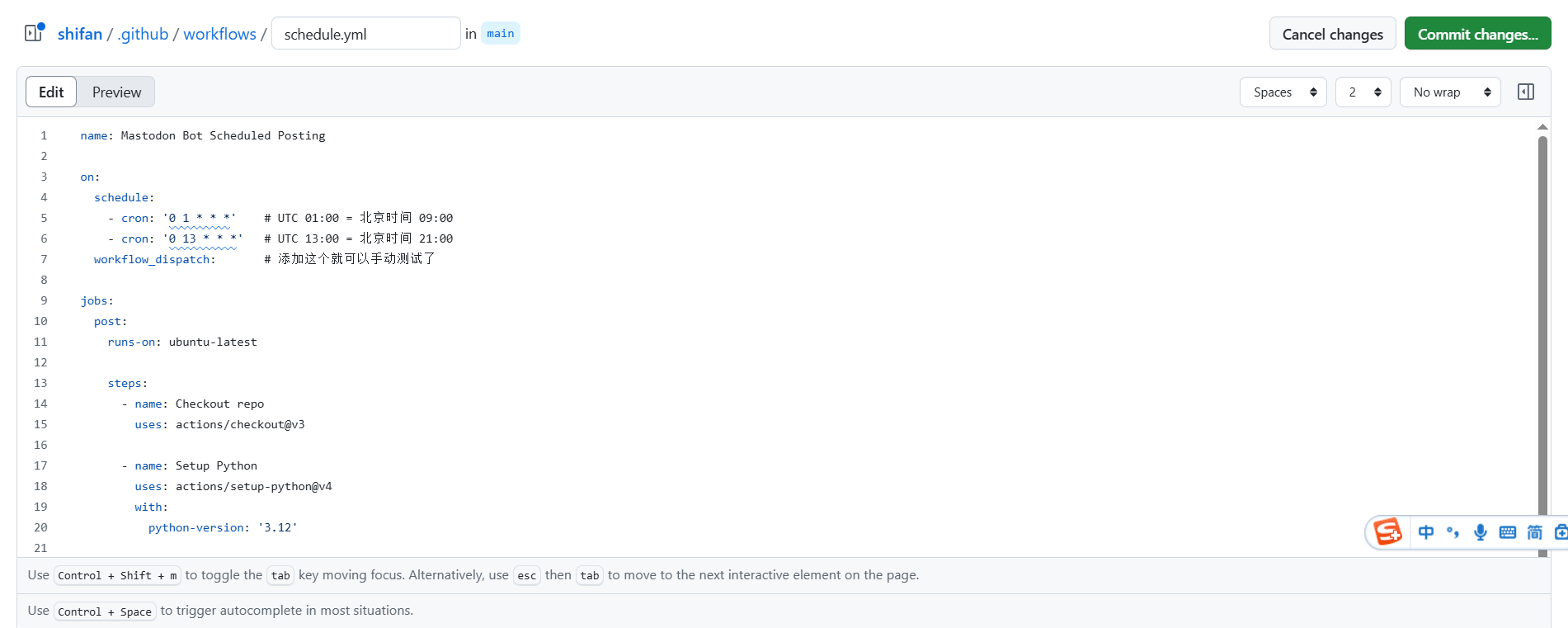Open the shifan repository breadcrumb link
Image resolution: width=1568 pixels, height=628 pixels.
coord(80,34)
